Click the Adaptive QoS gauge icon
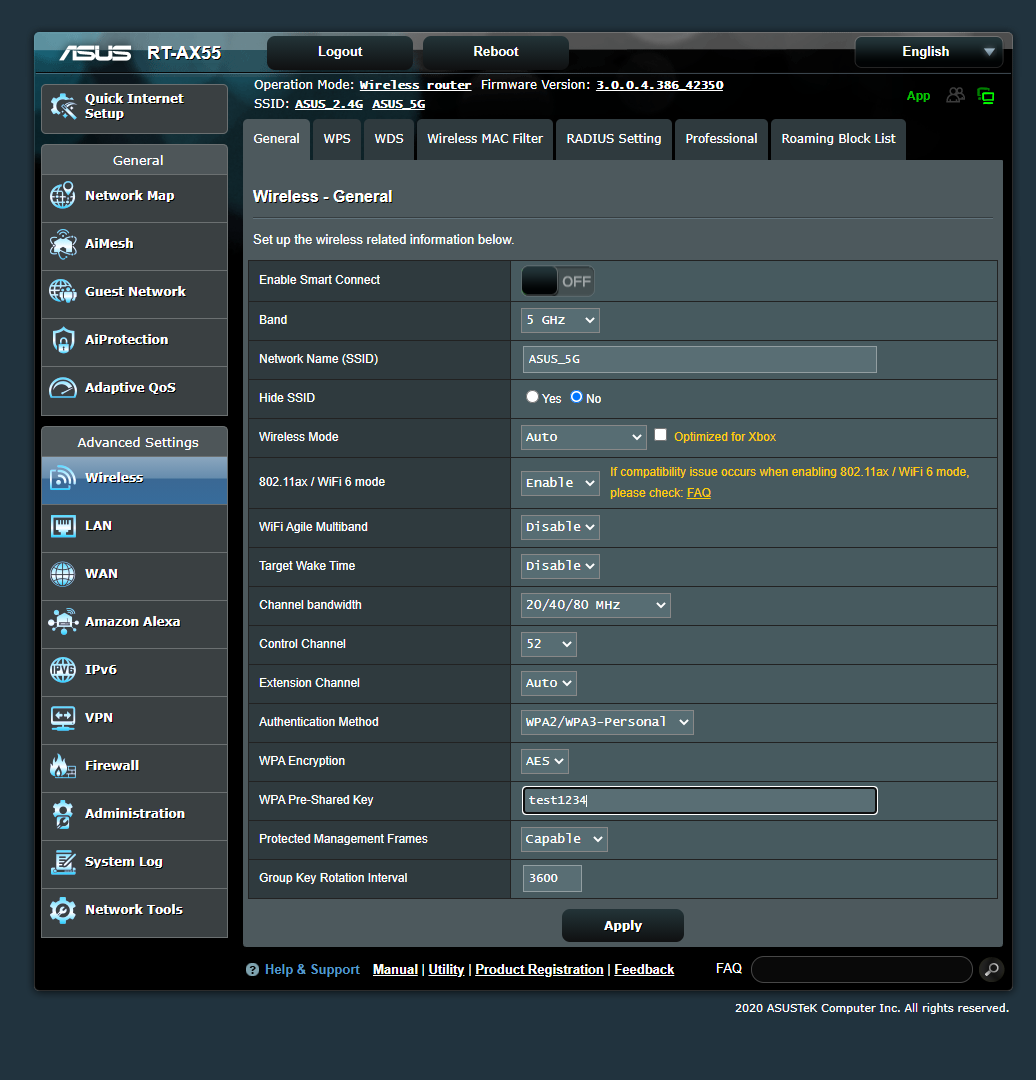The image size is (1036, 1080). pos(63,388)
